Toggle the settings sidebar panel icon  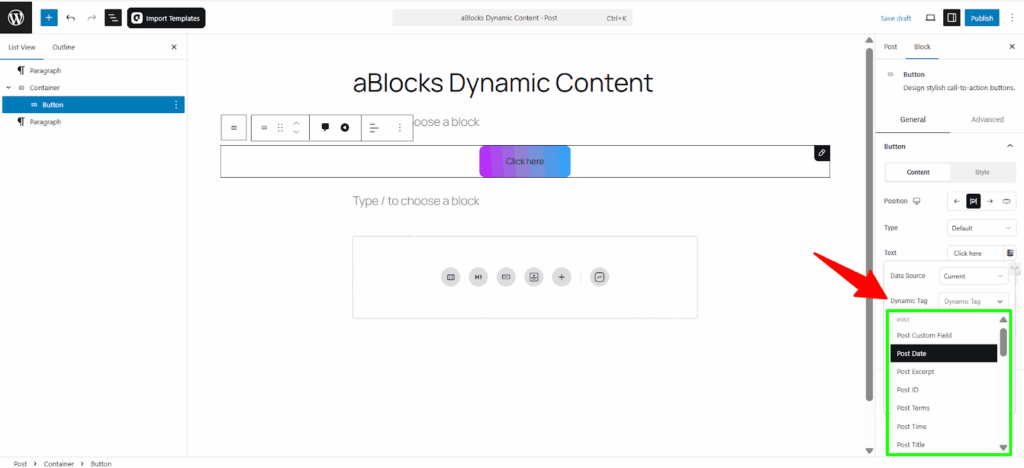(952, 18)
